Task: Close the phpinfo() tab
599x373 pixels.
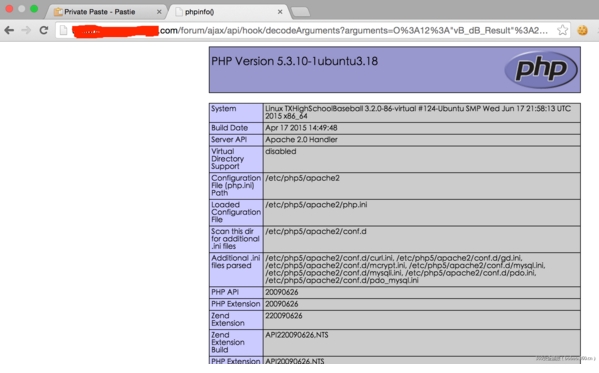Action: pyautogui.click(x=280, y=12)
